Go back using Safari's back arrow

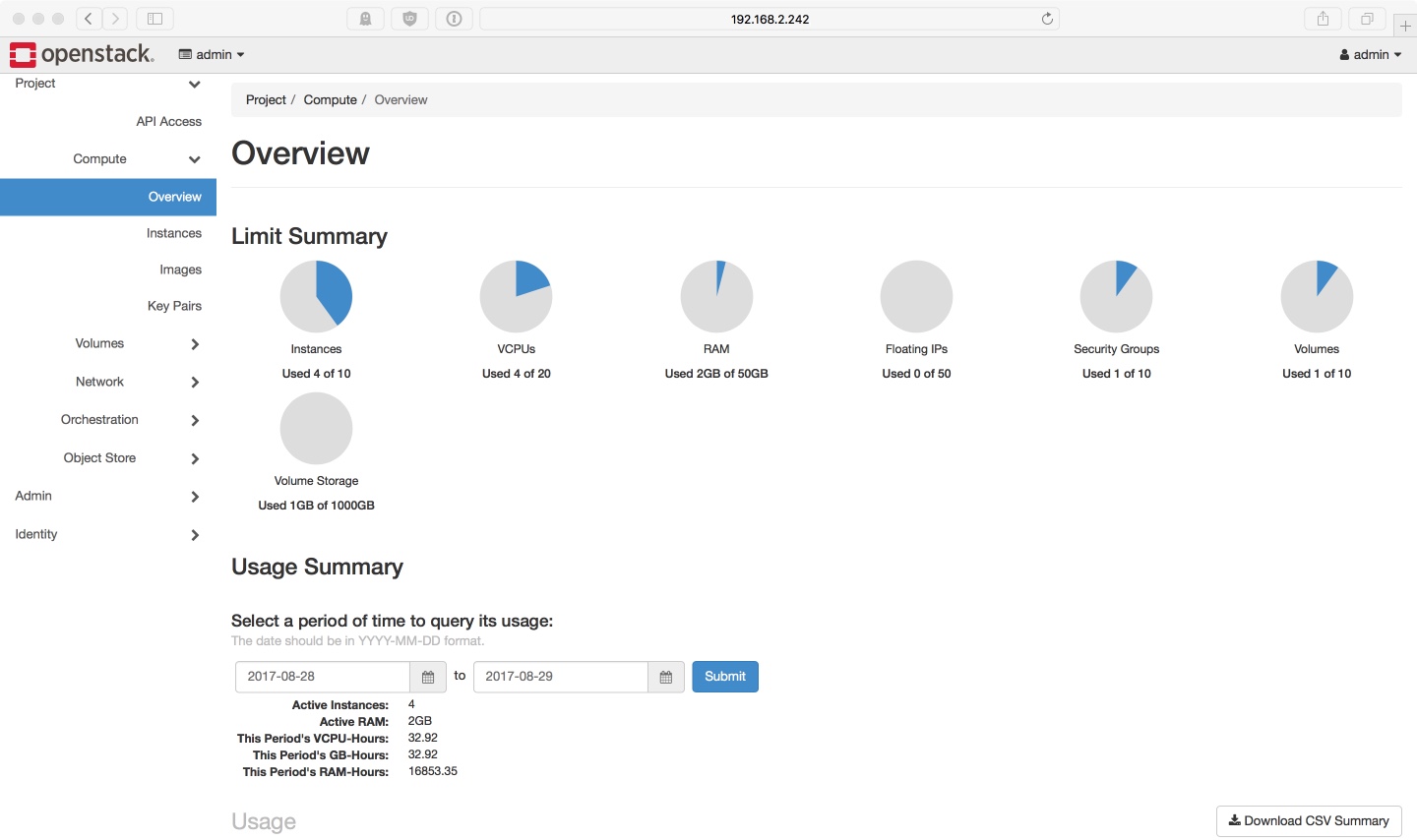tap(89, 19)
